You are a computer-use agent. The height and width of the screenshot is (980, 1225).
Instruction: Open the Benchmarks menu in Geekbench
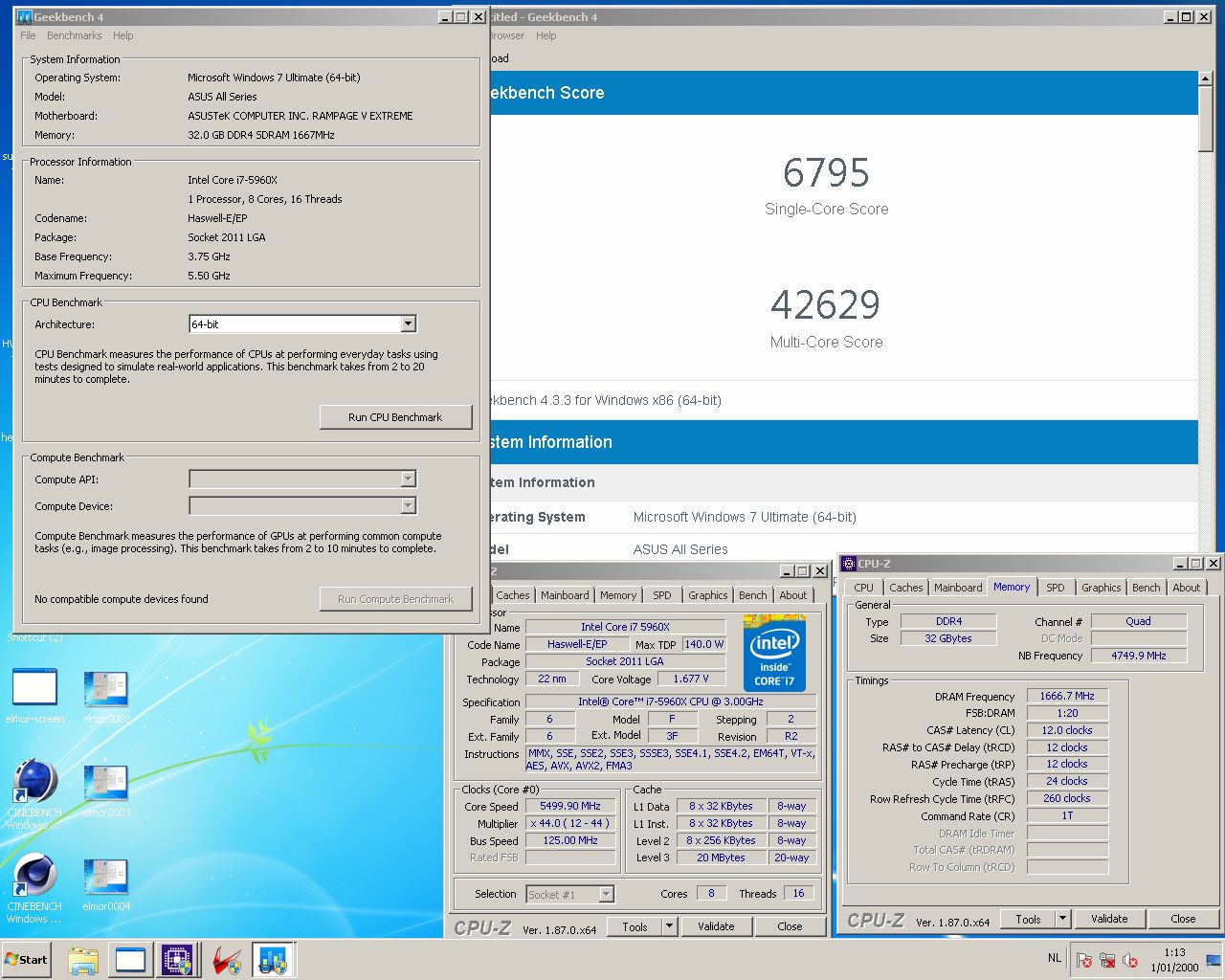pyautogui.click(x=74, y=35)
